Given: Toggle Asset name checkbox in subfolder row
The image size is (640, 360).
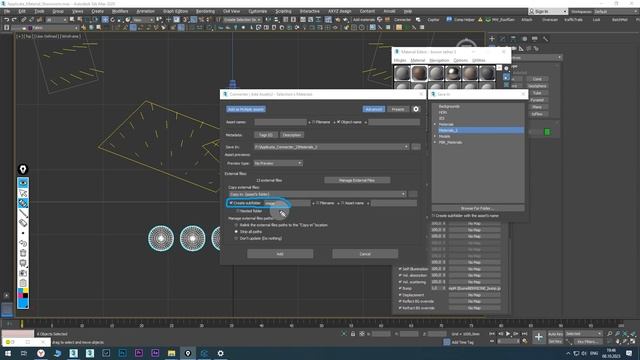Looking at the screenshot, I should click(342, 203).
